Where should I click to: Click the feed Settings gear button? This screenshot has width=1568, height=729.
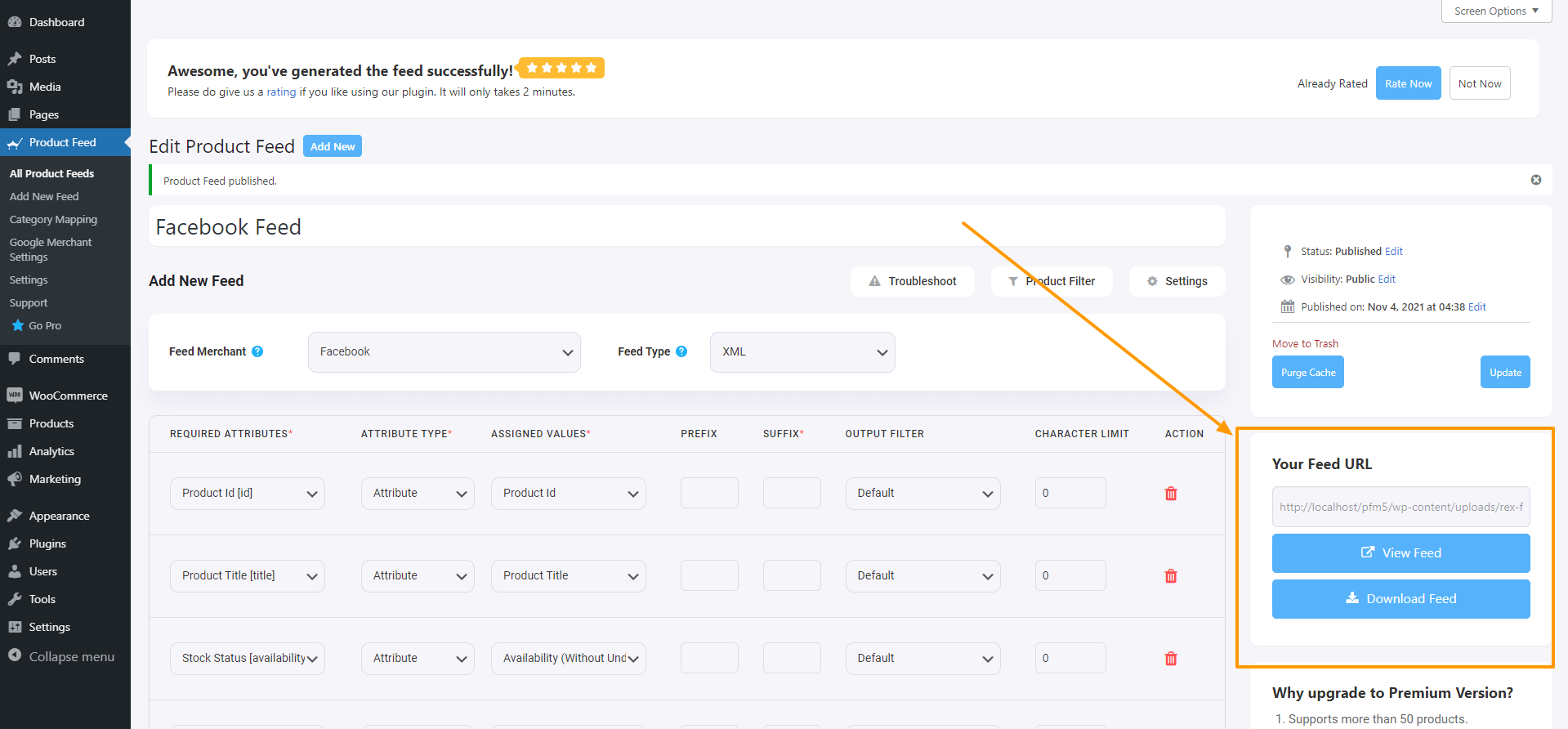pyautogui.click(x=1177, y=281)
